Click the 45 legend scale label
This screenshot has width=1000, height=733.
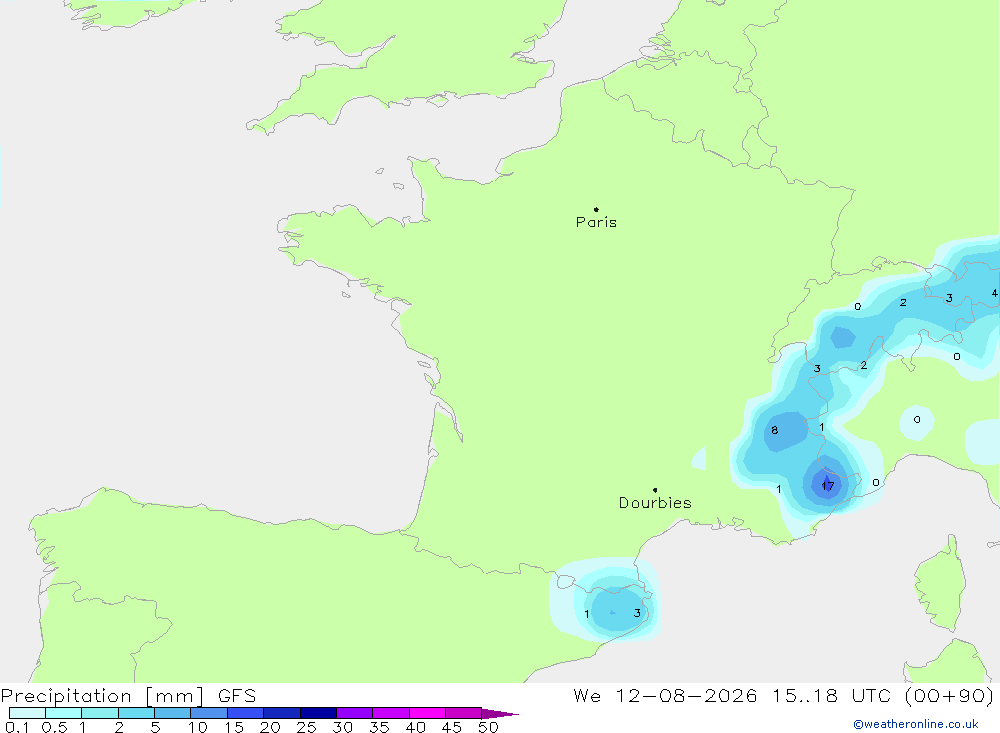coord(452,727)
